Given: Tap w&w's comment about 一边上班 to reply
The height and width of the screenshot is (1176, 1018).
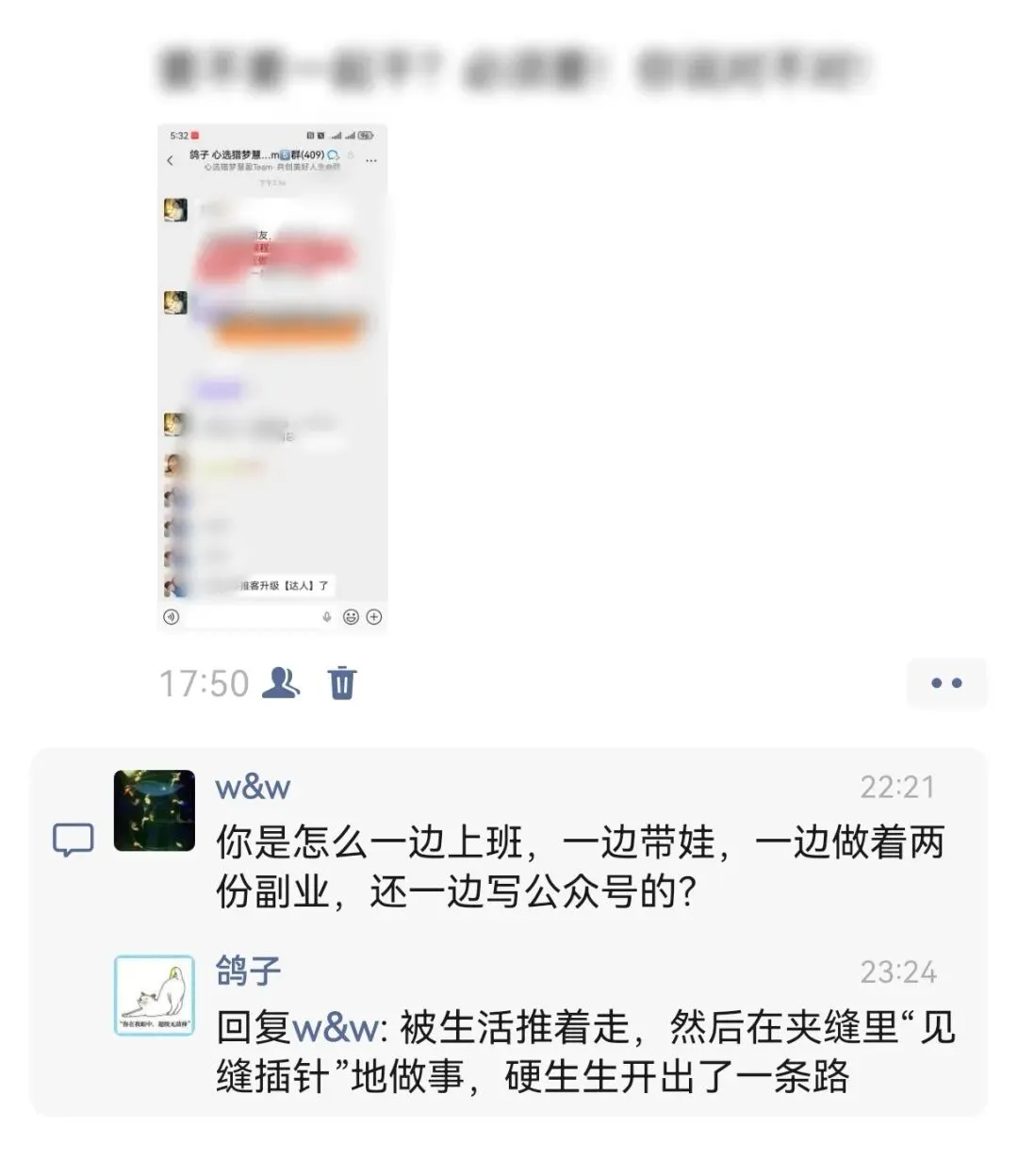Looking at the screenshot, I should (x=580, y=867).
